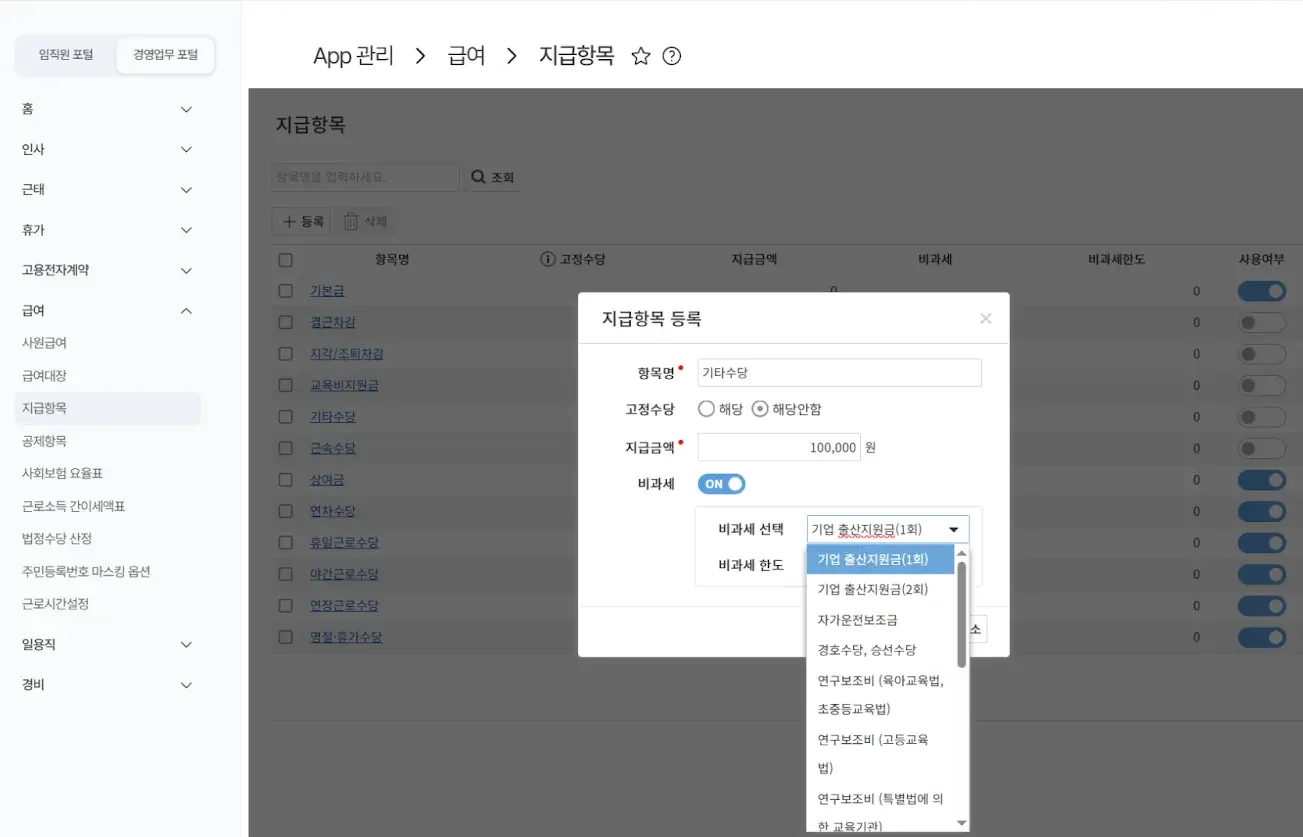Bookmark the 지급항목 page with the star icon
This screenshot has width=1303, height=837.
pos(640,57)
